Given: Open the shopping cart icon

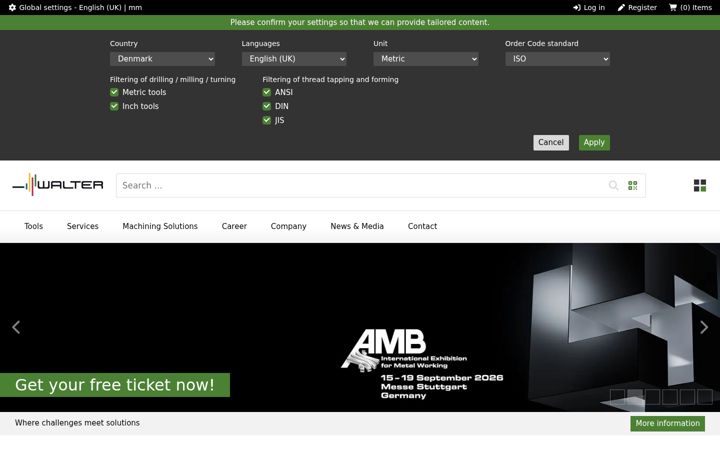Looking at the screenshot, I should tap(673, 7).
